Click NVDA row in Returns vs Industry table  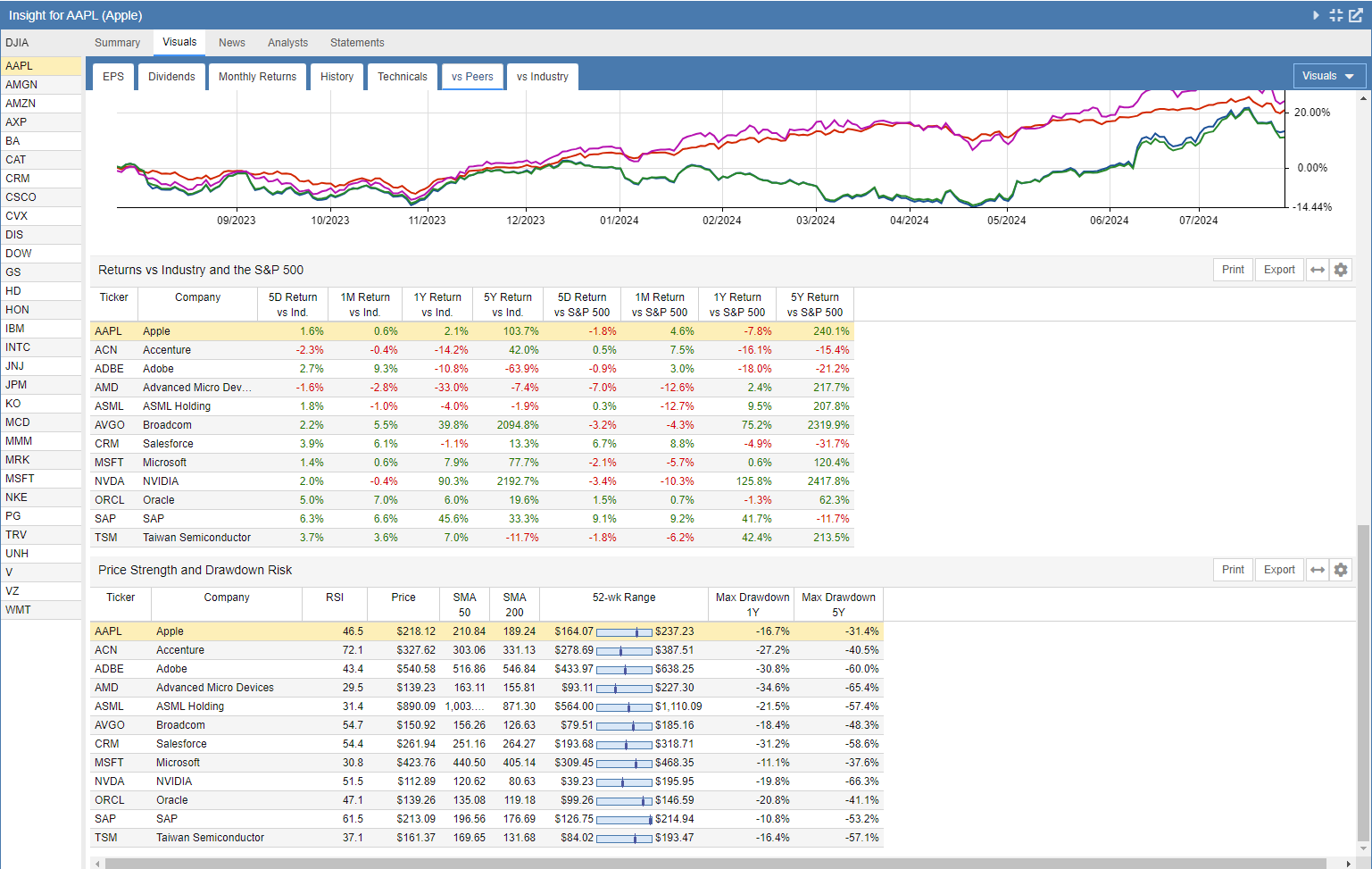pyautogui.click(x=472, y=481)
